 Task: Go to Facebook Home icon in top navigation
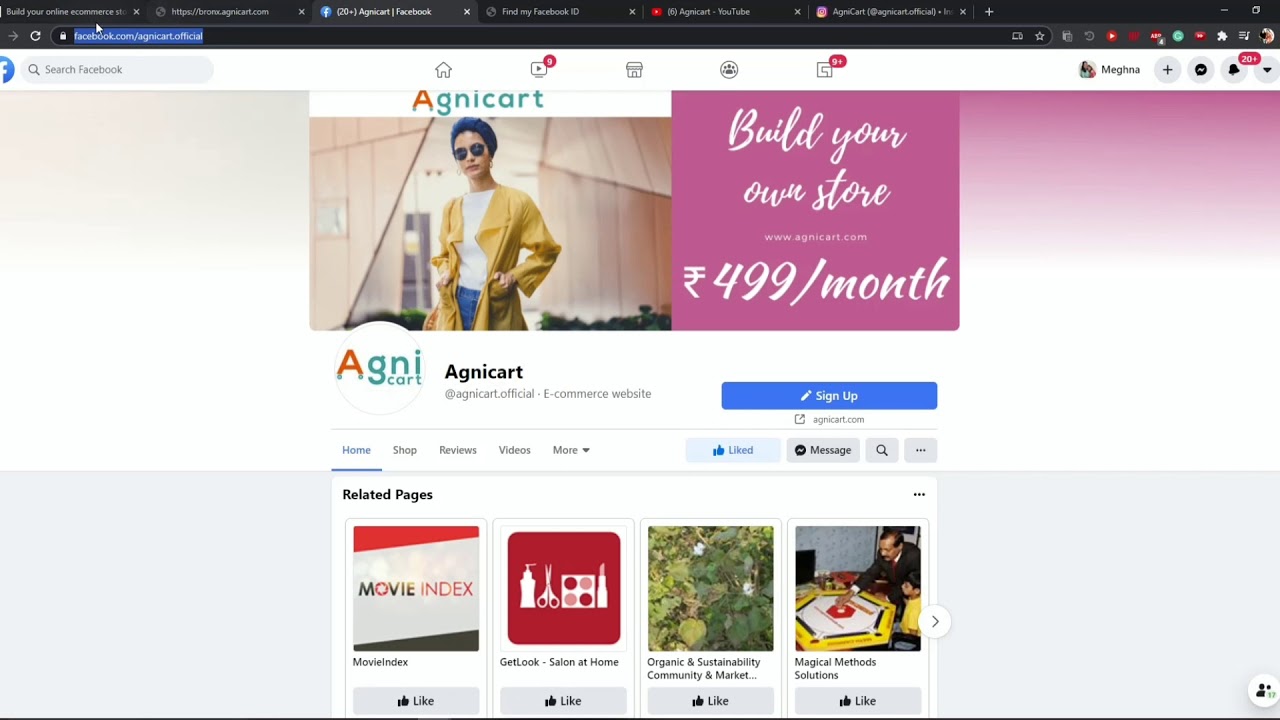443,70
